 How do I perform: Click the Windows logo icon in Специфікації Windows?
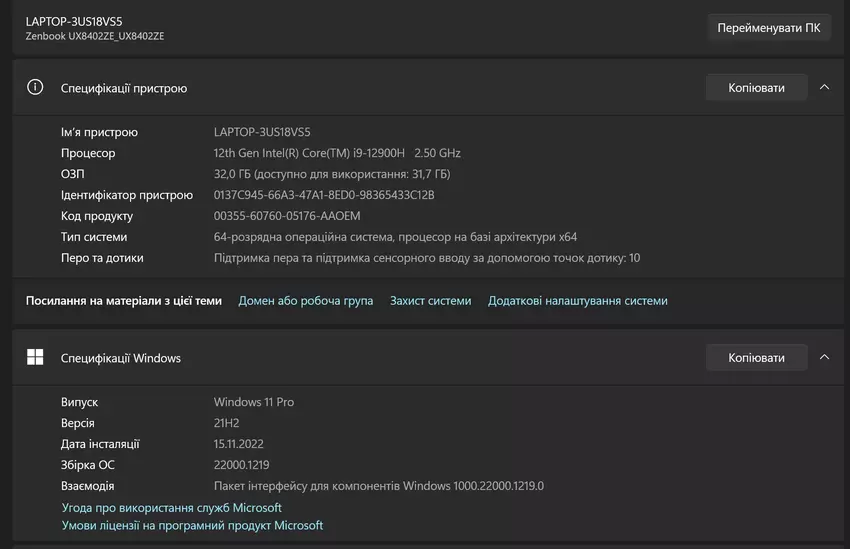35,357
